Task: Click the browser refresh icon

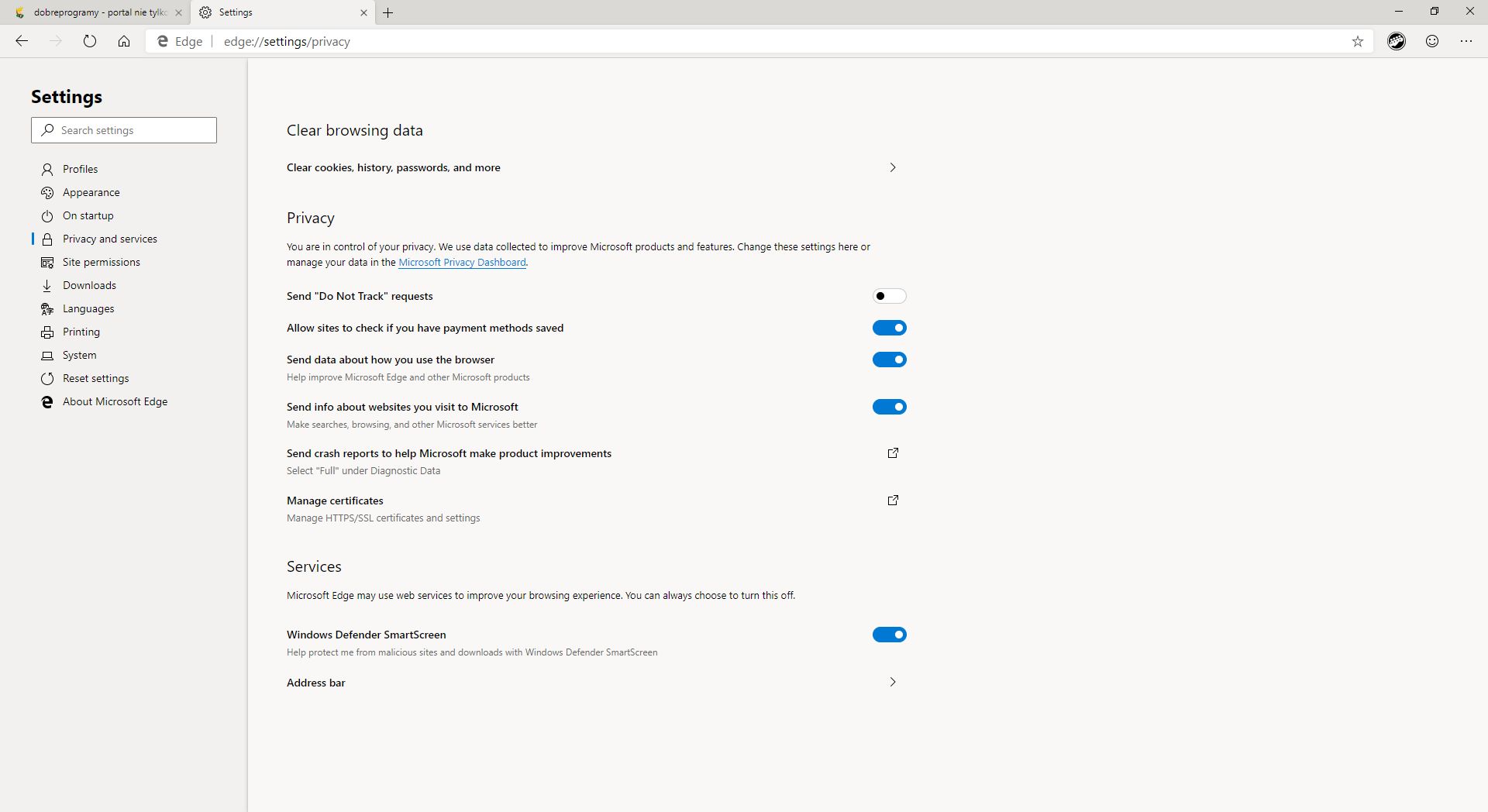Action: (x=90, y=41)
